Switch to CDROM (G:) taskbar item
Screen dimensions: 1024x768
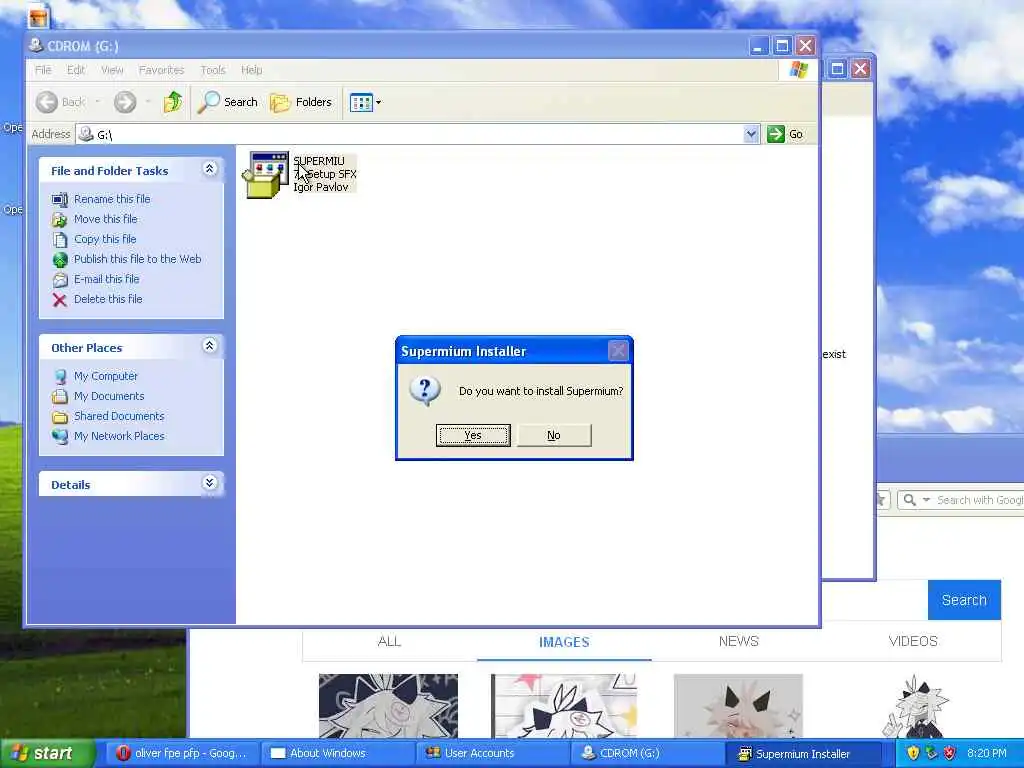click(647, 754)
